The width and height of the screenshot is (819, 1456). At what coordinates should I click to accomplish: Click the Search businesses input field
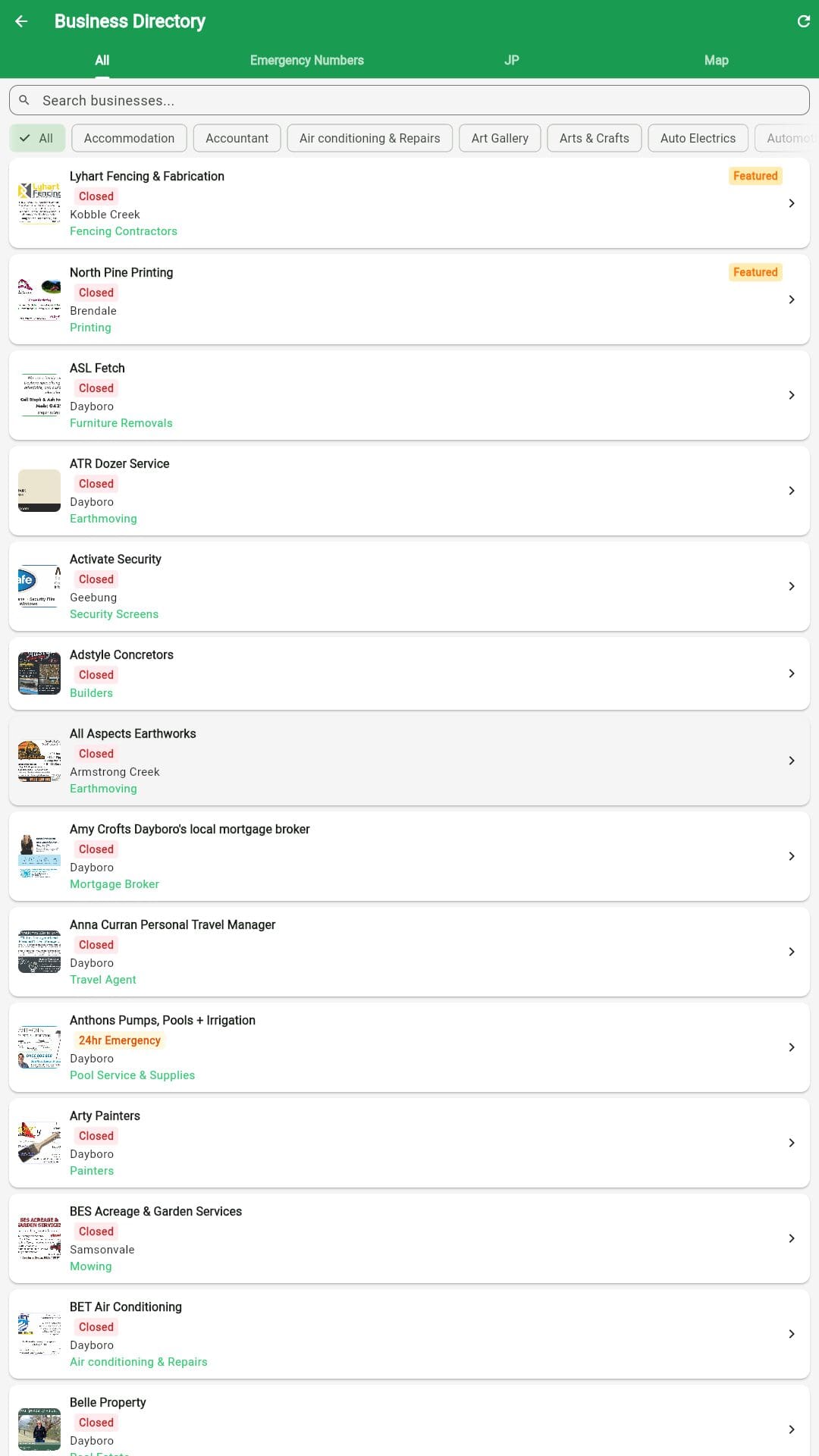pyautogui.click(x=409, y=100)
